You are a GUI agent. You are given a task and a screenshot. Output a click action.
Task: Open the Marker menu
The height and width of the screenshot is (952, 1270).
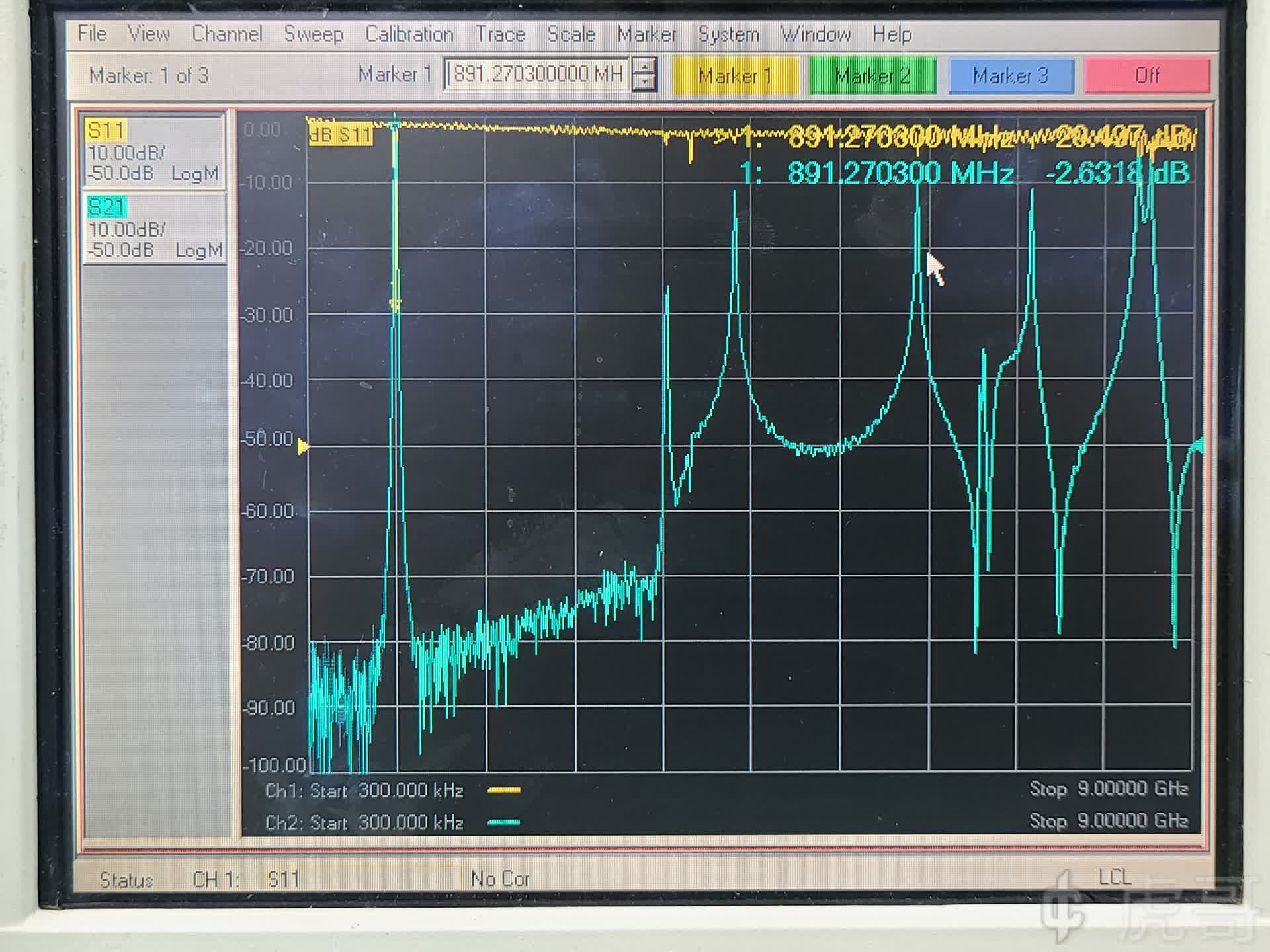pos(646,34)
